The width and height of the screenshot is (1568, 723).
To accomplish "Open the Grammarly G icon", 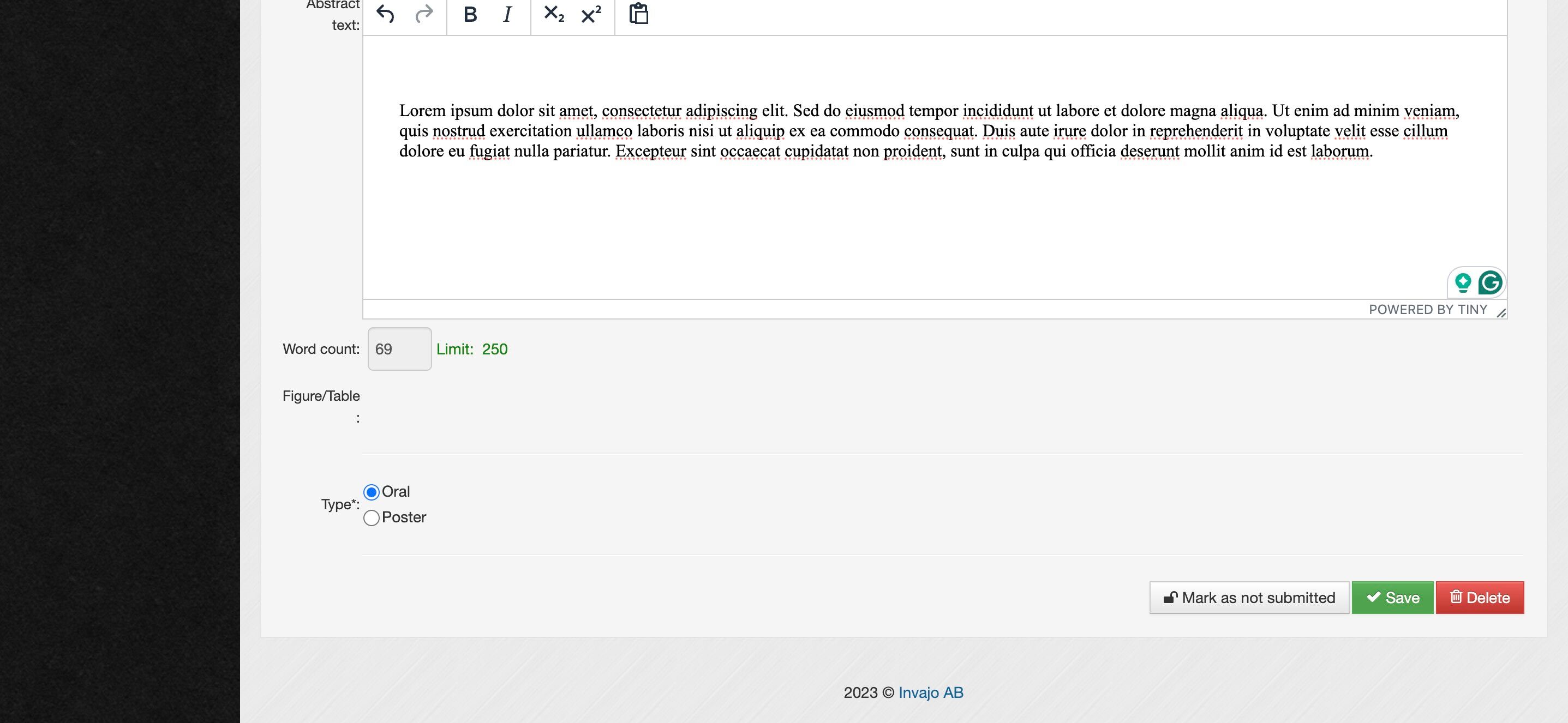I will point(1490,282).
